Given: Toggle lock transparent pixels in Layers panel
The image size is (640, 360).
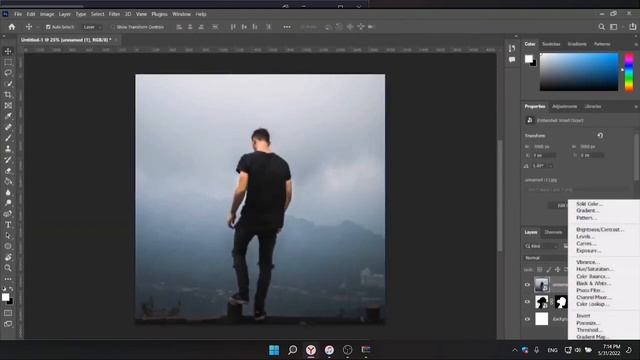Looking at the screenshot, I should click(540, 269).
